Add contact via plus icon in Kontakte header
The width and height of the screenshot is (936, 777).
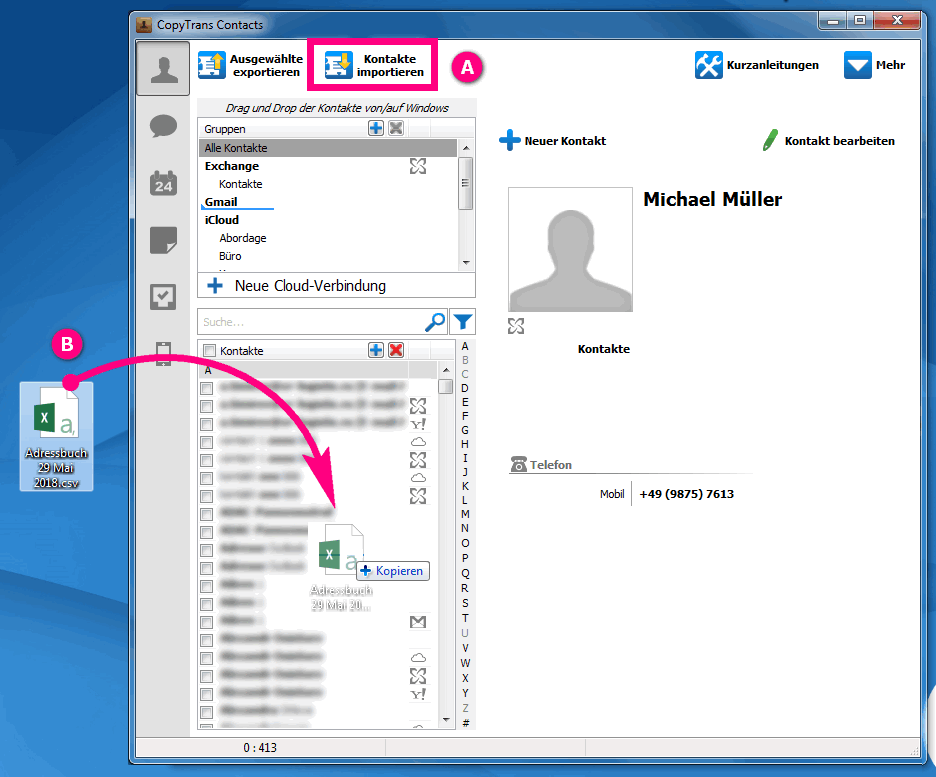point(375,350)
